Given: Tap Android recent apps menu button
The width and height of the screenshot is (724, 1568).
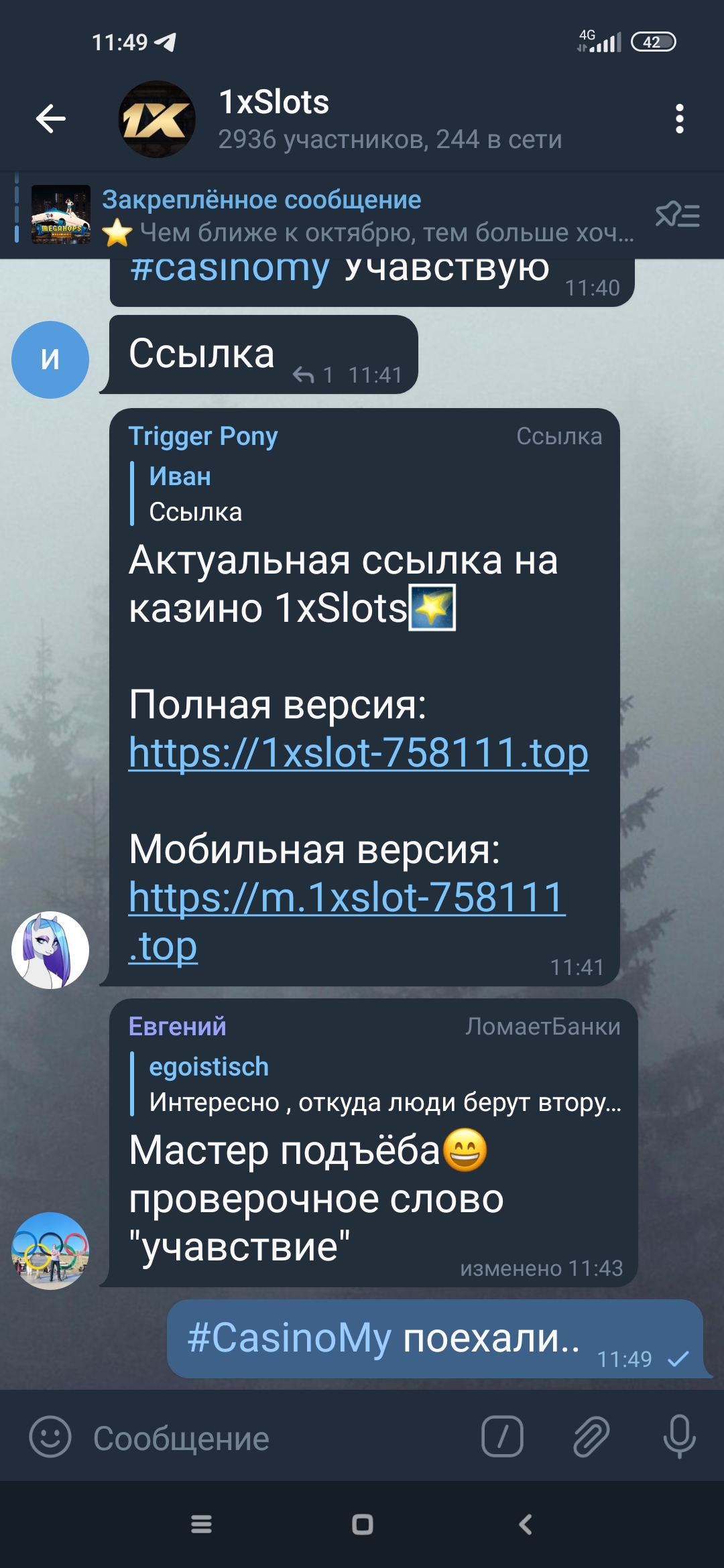Looking at the screenshot, I should (201, 1524).
